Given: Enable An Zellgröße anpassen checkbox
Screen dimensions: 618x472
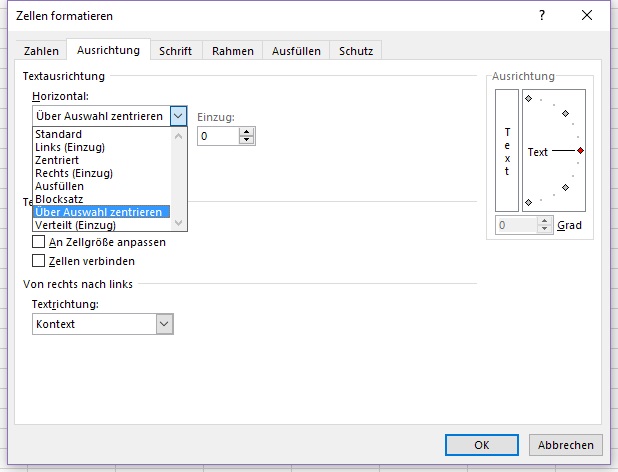Looking at the screenshot, I should click(39, 242).
